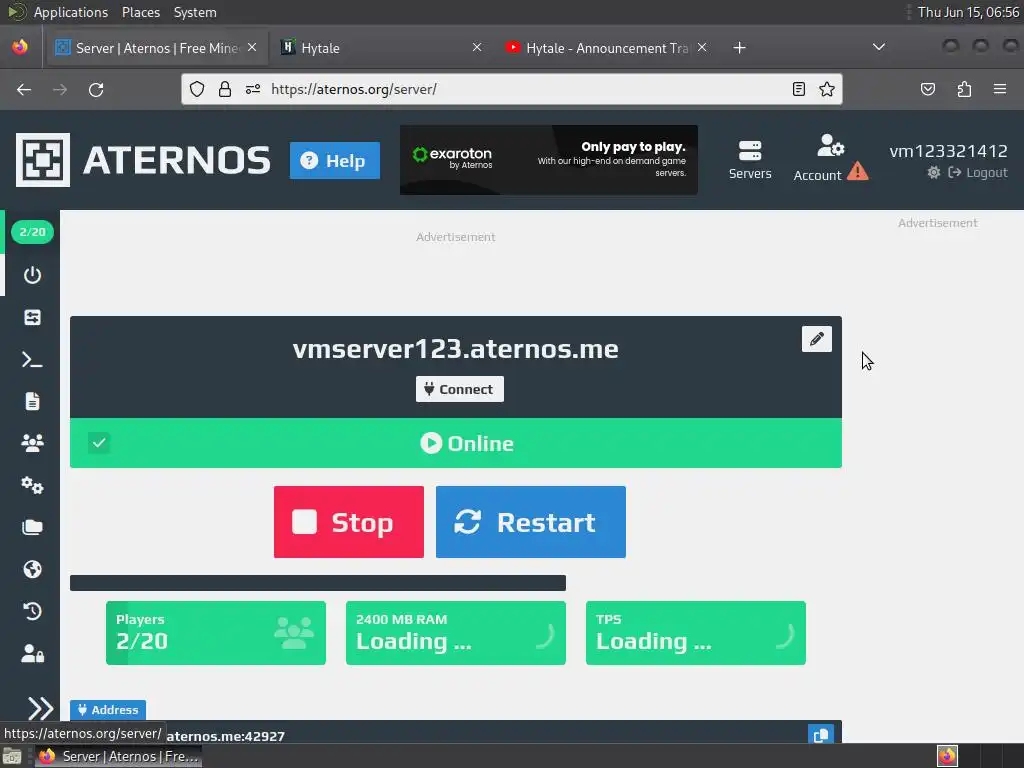Image resolution: width=1024 pixels, height=768 pixels.
Task: Open the Backups history icon in sidebar
Action: pyautogui.click(x=32, y=611)
